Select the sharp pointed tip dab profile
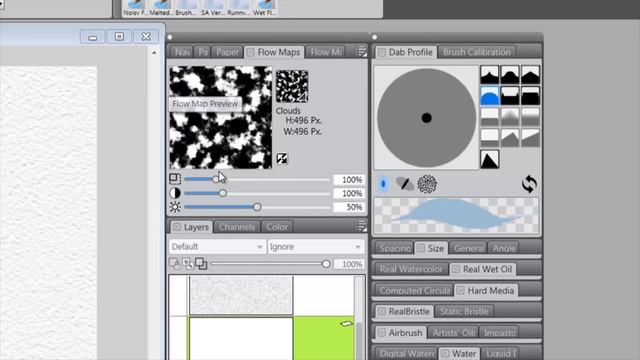The image size is (640, 360). point(489,75)
